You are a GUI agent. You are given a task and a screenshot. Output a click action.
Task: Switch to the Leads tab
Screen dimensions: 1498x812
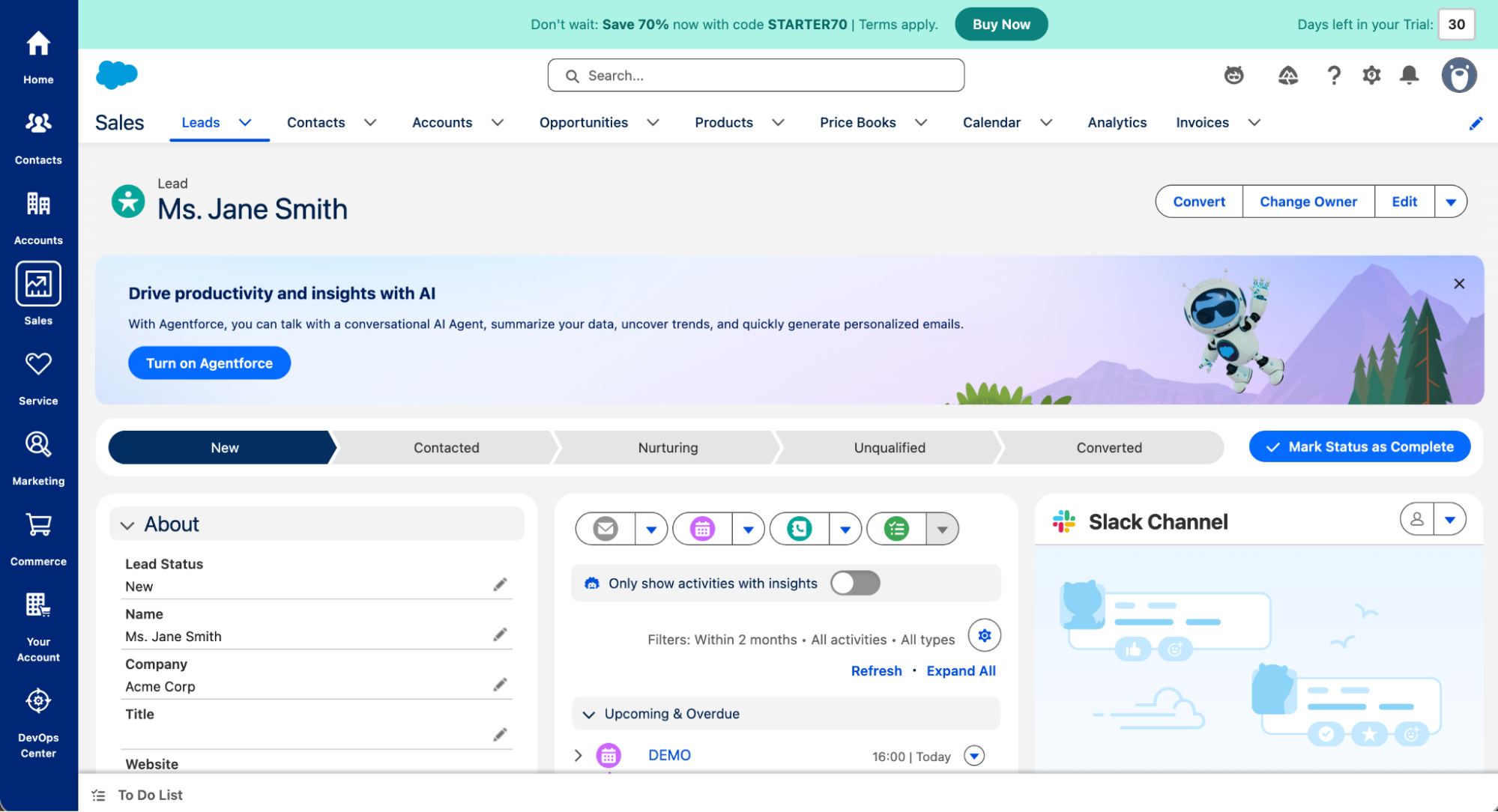click(201, 123)
